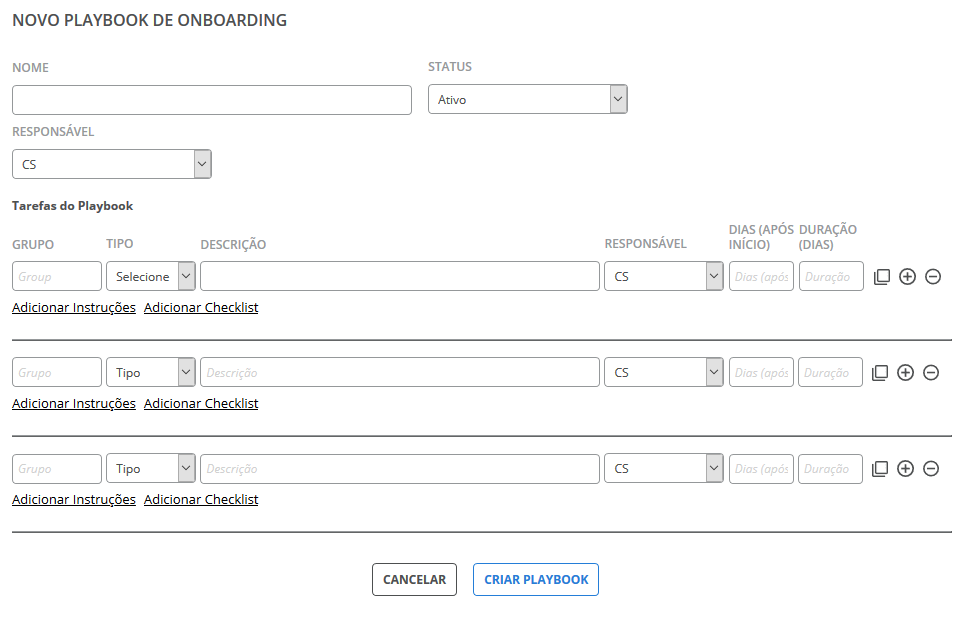This screenshot has width=972, height=618.
Task: Add a row after the first task
Action: [907, 276]
